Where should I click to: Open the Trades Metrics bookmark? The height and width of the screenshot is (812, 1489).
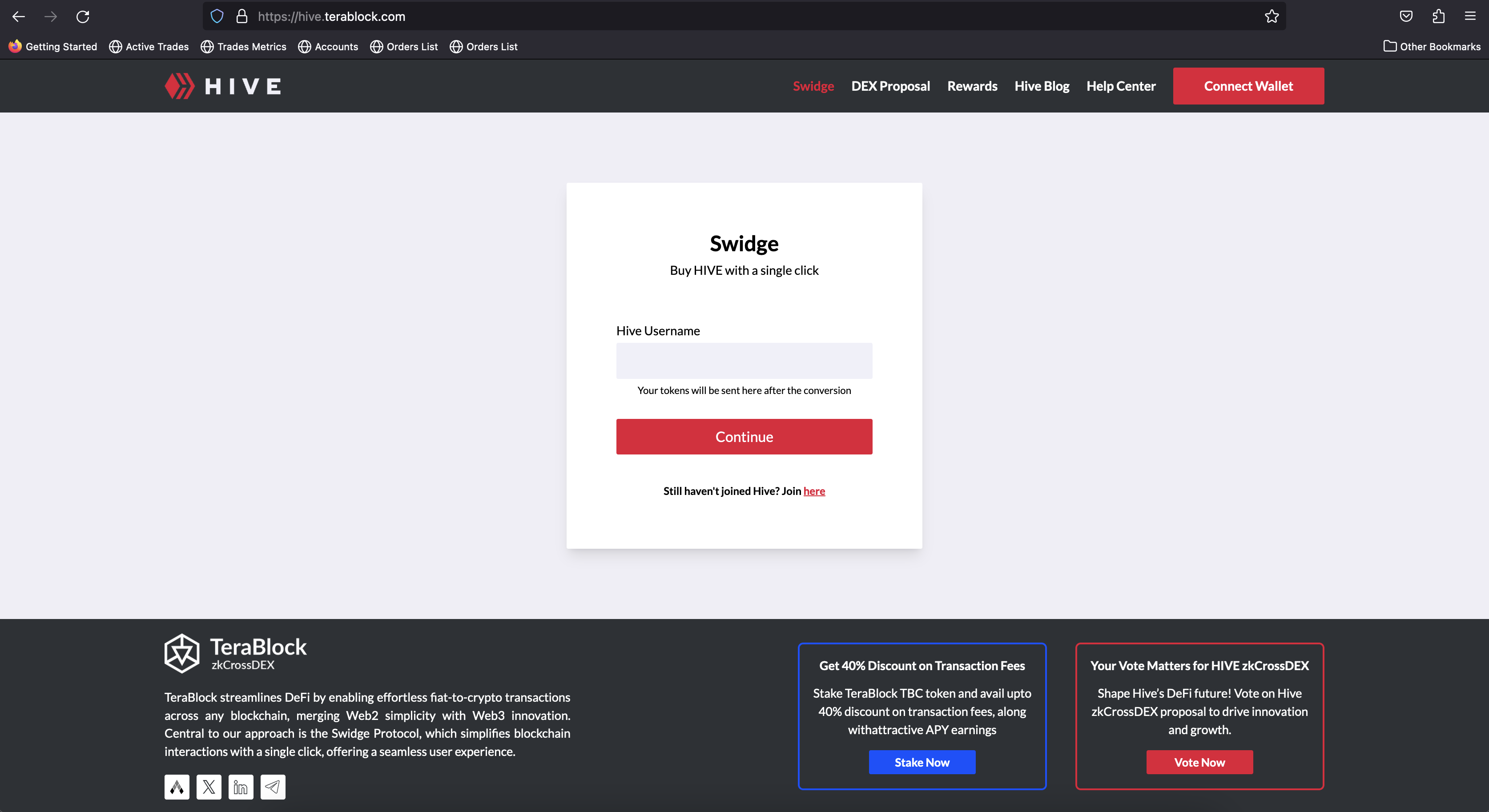point(243,46)
